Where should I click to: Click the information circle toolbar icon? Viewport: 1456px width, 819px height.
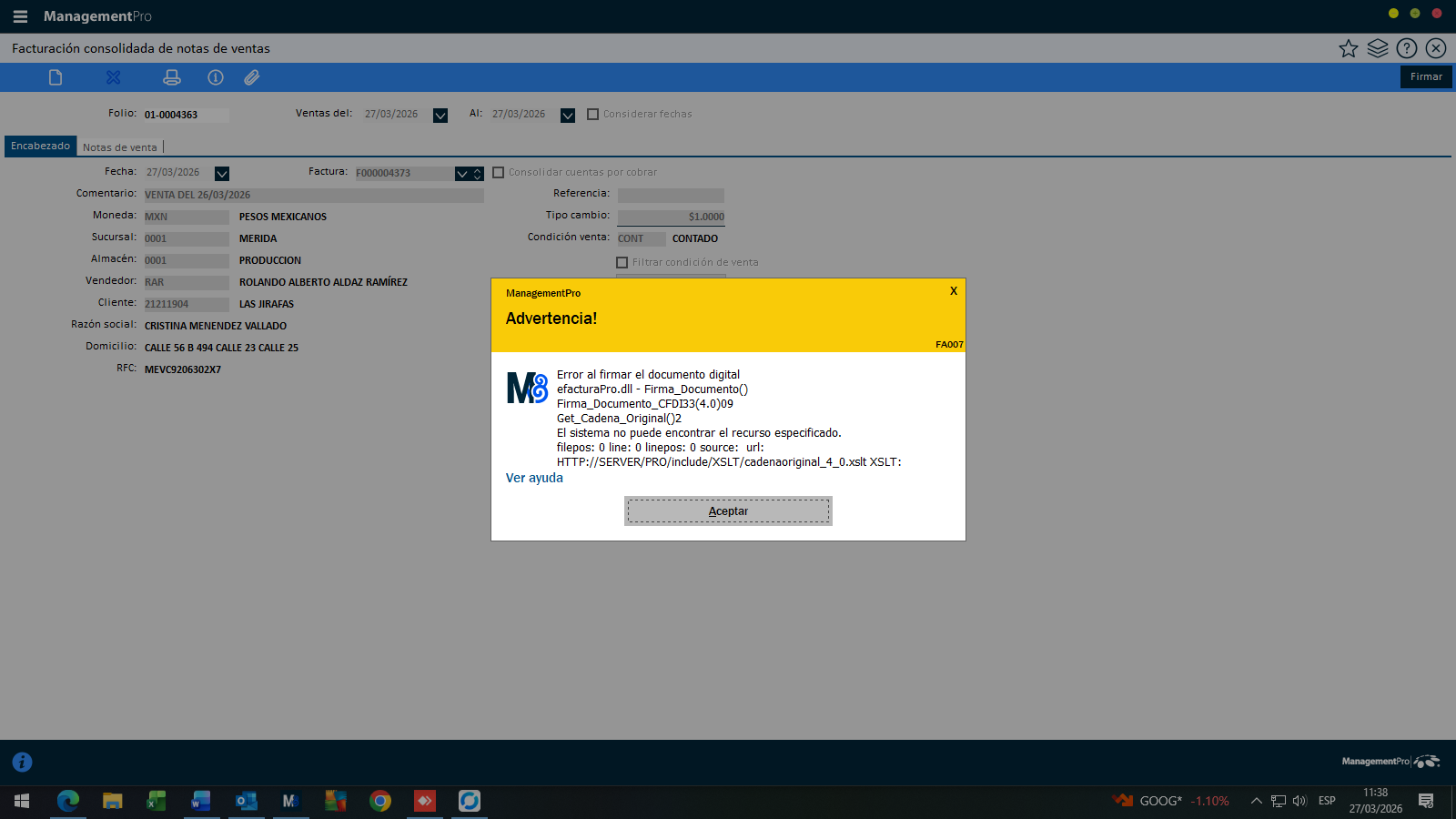(216, 77)
